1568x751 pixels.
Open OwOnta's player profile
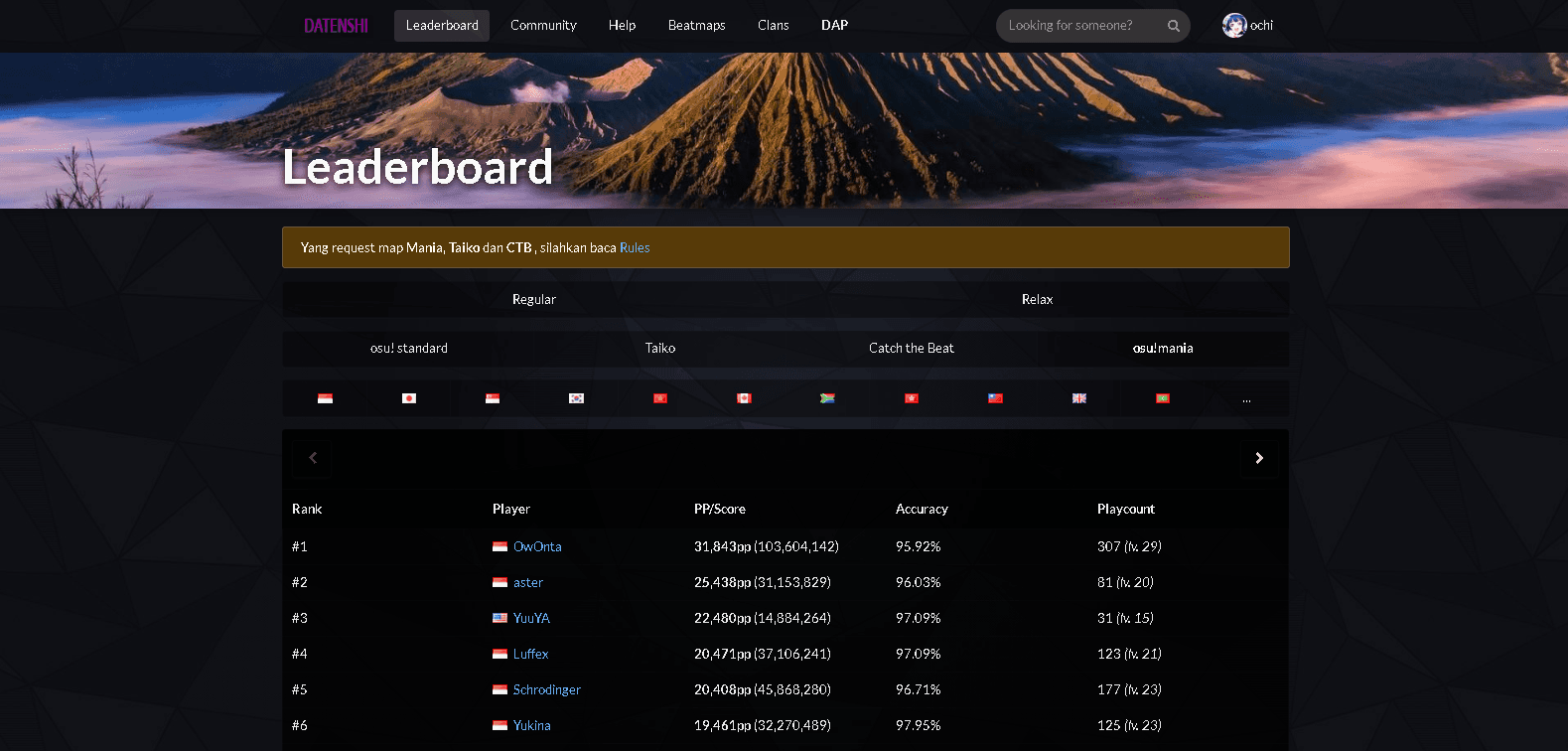(x=537, y=546)
